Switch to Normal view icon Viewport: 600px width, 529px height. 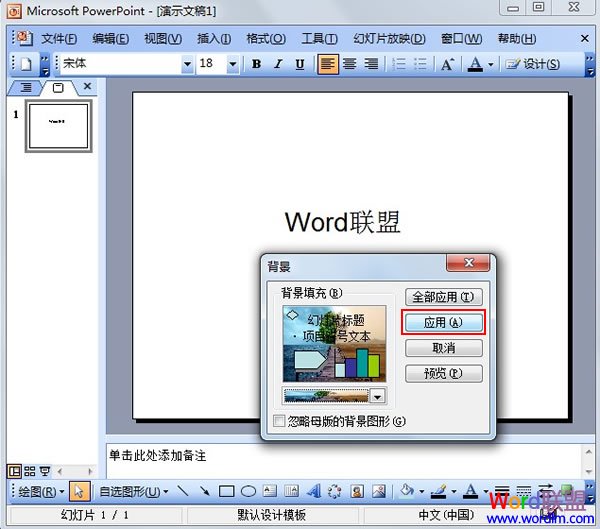tap(15, 471)
